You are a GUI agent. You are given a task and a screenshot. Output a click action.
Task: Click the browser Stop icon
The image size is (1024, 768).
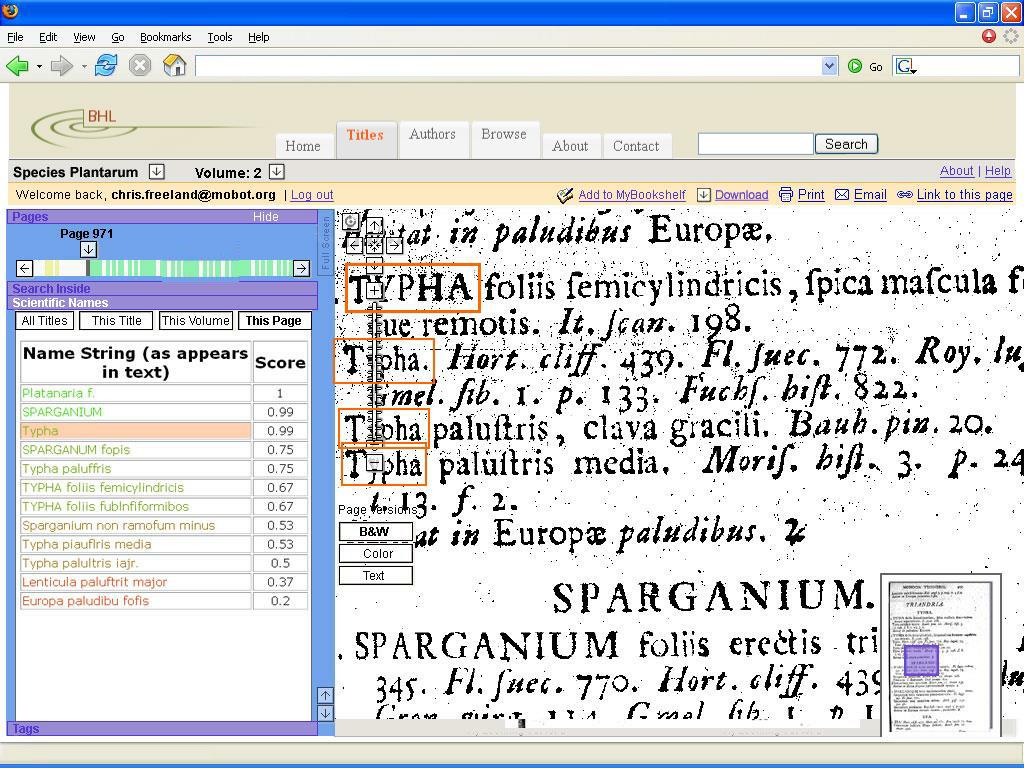coord(140,65)
